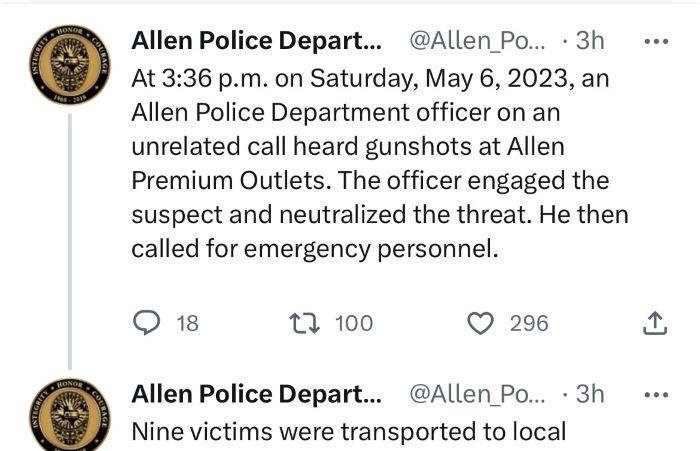The height and width of the screenshot is (451, 700).
Task: Retweet the first Allen Police tweet
Action: tap(304, 323)
